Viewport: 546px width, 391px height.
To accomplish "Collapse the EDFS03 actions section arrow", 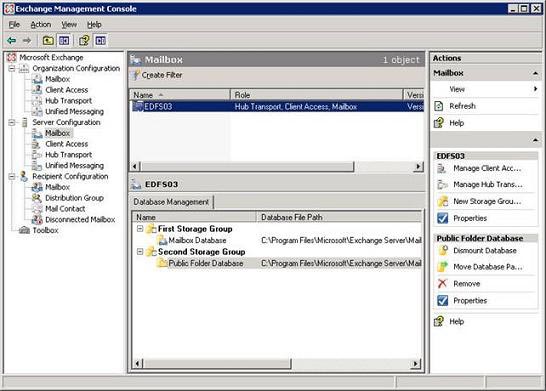I will [x=535, y=140].
